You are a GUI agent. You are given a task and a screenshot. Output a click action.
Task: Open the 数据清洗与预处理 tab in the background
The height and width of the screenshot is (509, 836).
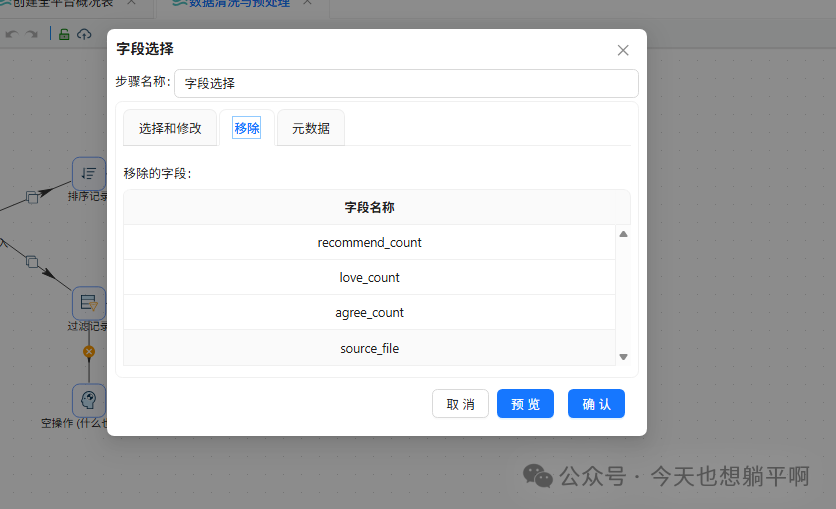pos(239,4)
